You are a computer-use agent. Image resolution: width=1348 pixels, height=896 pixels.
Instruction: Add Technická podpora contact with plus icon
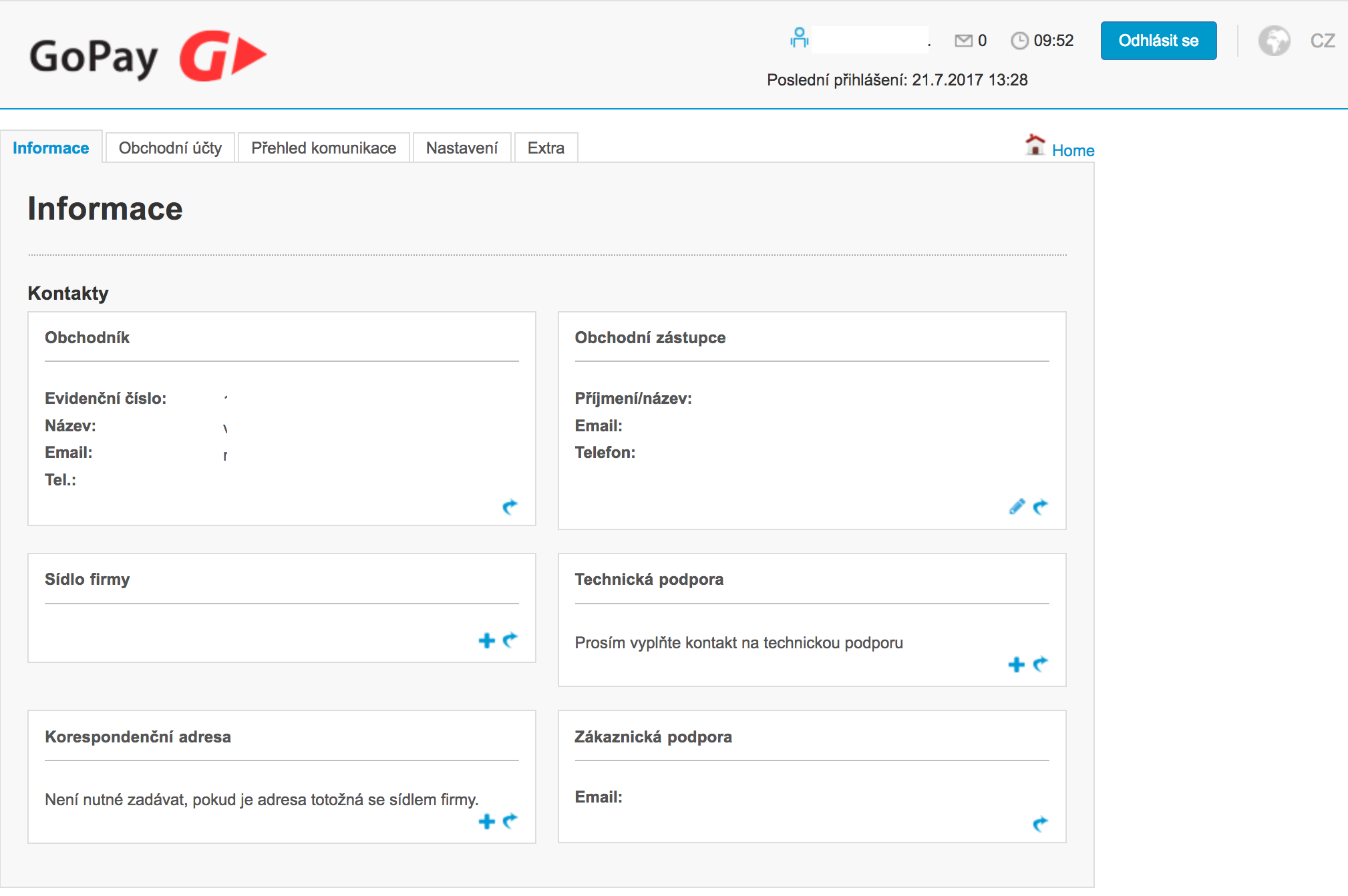(1017, 664)
